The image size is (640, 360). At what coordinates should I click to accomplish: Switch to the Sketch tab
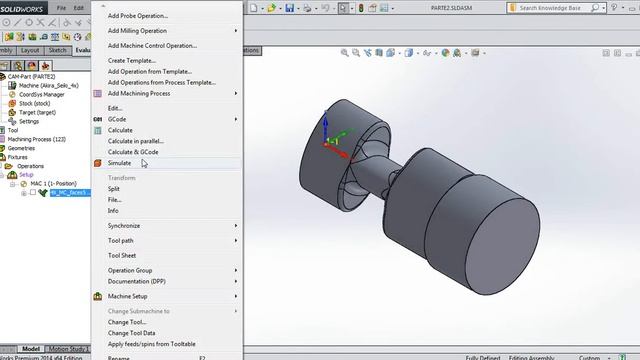coord(58,50)
